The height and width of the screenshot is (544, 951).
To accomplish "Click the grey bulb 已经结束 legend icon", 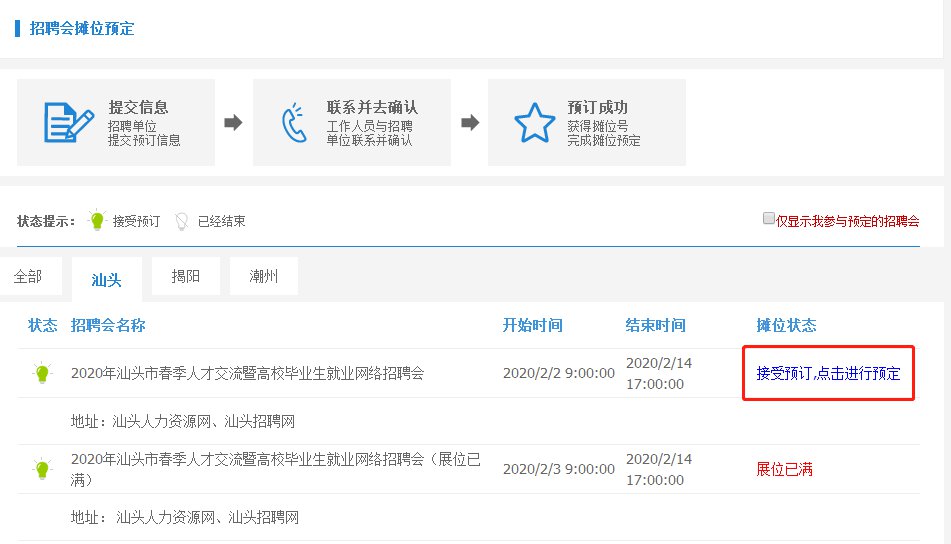I will click(x=182, y=221).
